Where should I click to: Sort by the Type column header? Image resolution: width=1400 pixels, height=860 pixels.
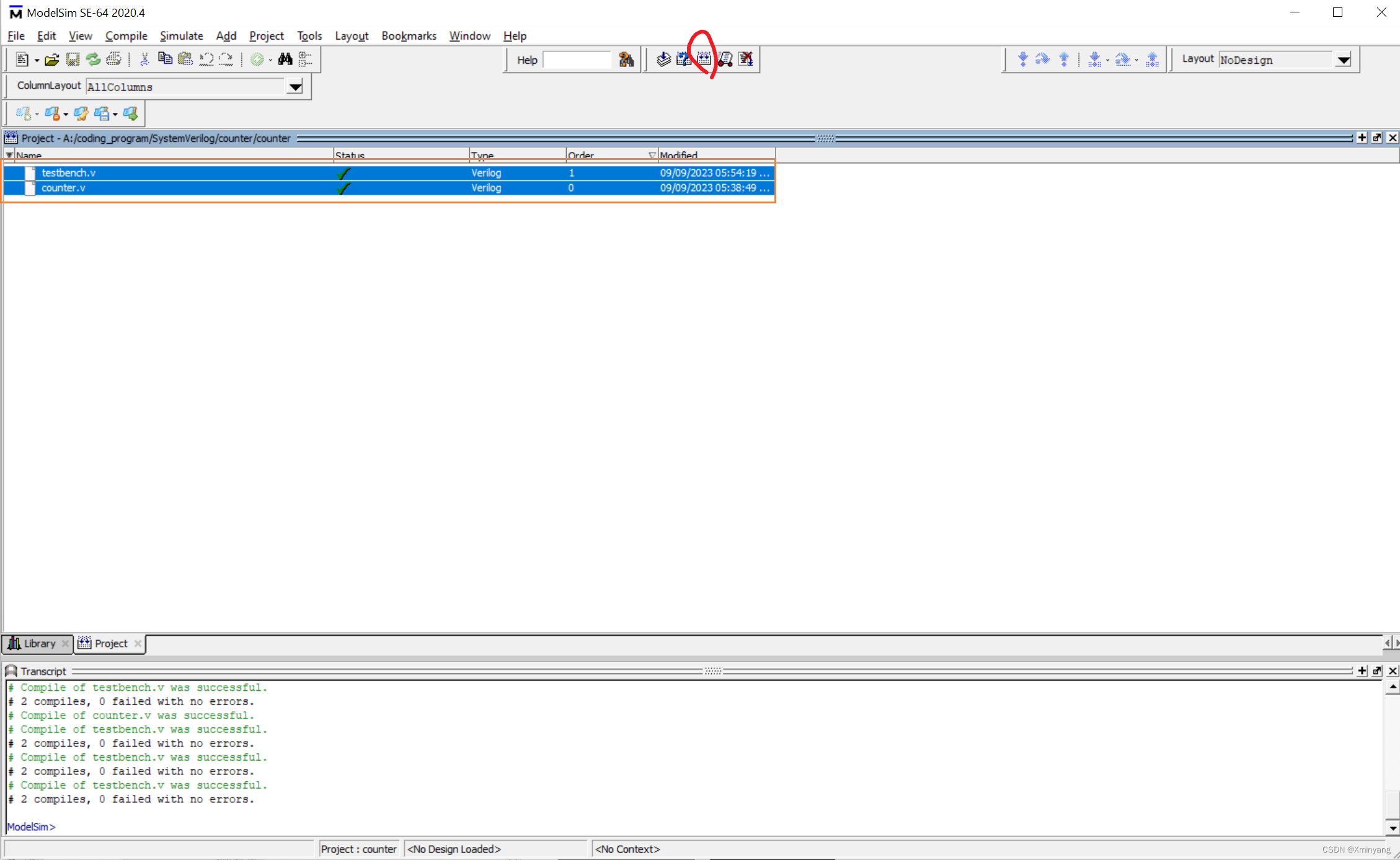(518, 155)
